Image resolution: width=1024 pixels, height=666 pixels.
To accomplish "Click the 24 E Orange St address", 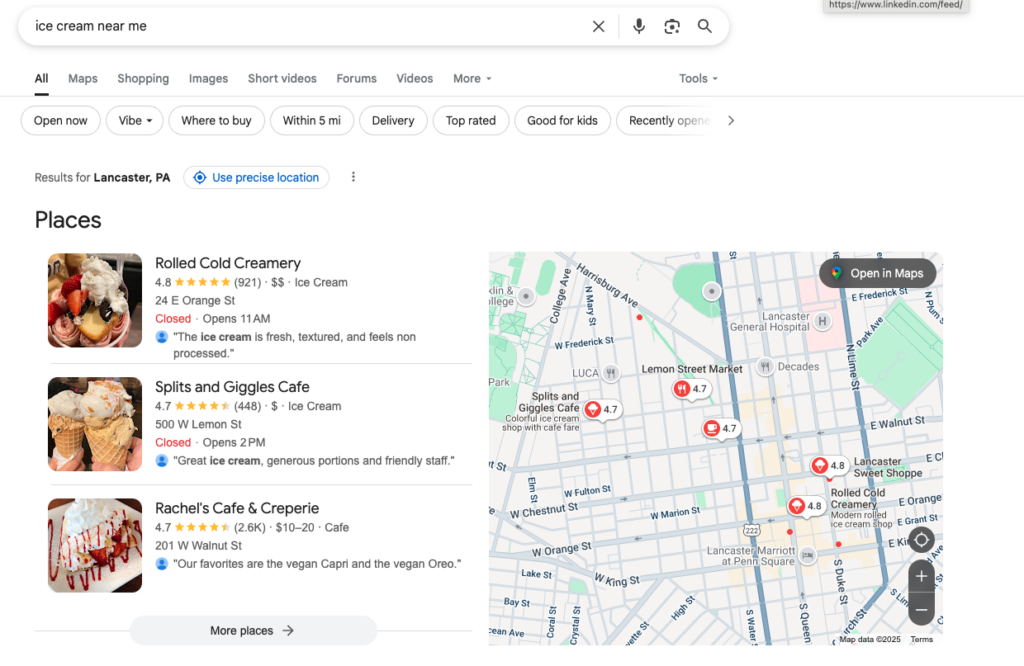I will click(x=195, y=300).
